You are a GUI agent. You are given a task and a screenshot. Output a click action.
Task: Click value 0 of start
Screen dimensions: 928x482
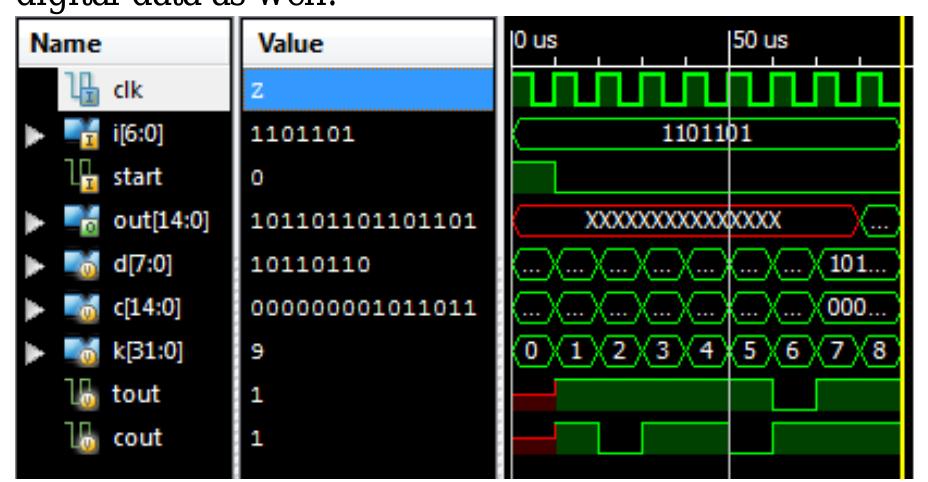click(x=257, y=178)
